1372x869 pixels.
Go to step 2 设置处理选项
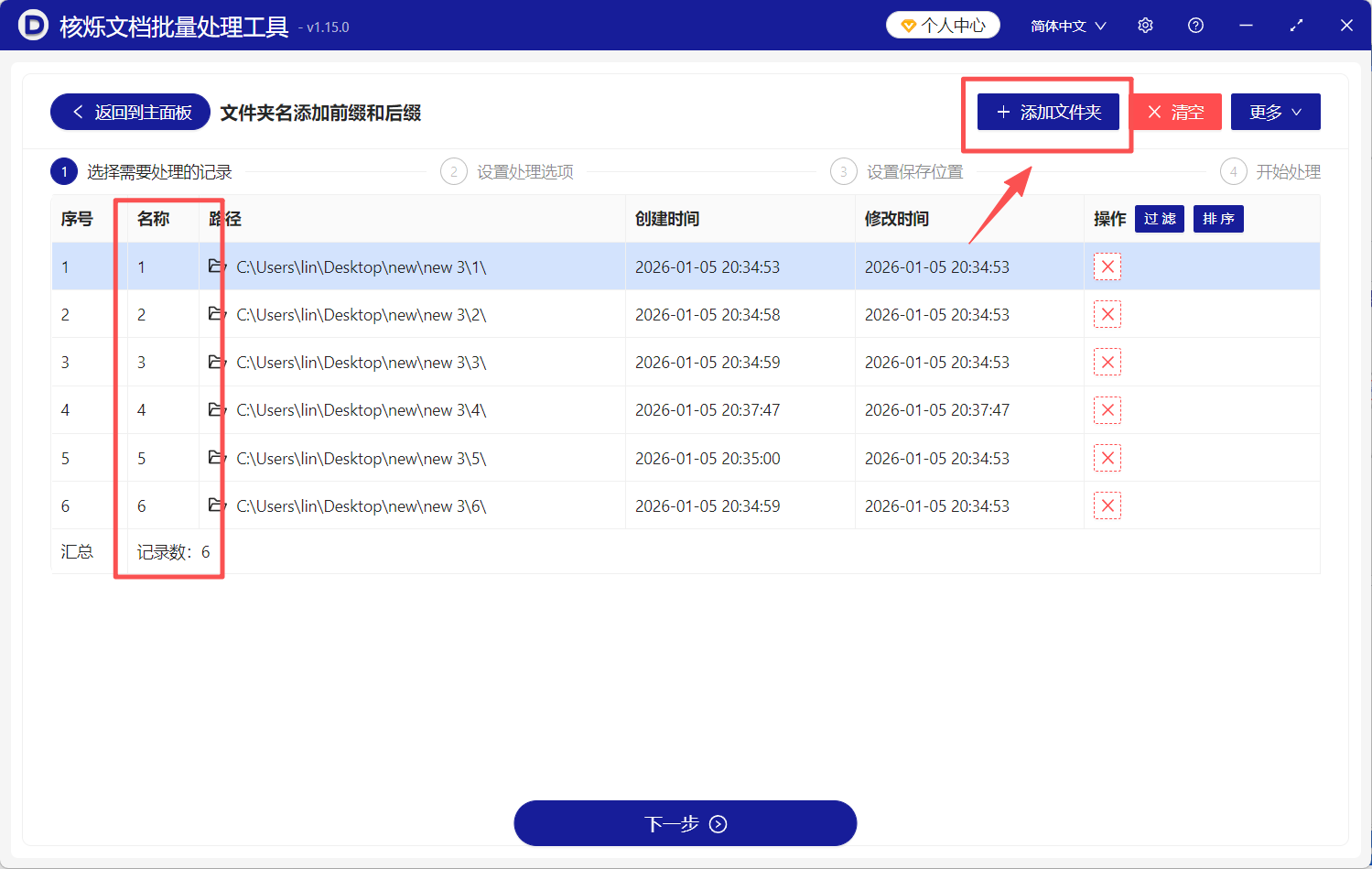[509, 172]
